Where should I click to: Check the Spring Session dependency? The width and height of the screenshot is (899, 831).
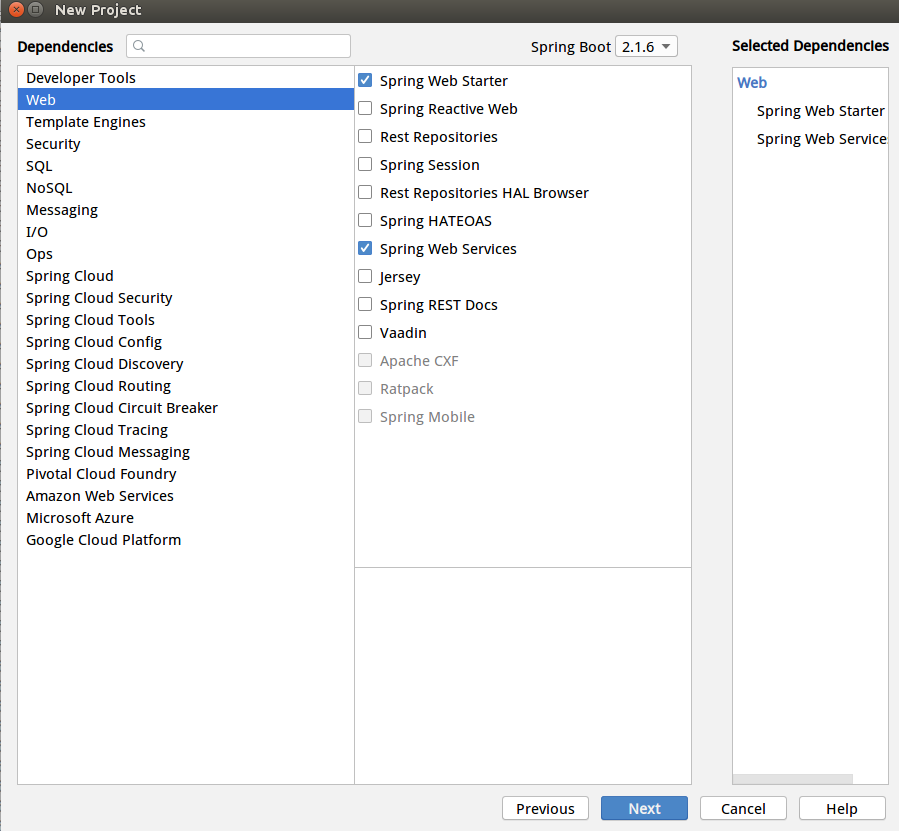click(365, 165)
